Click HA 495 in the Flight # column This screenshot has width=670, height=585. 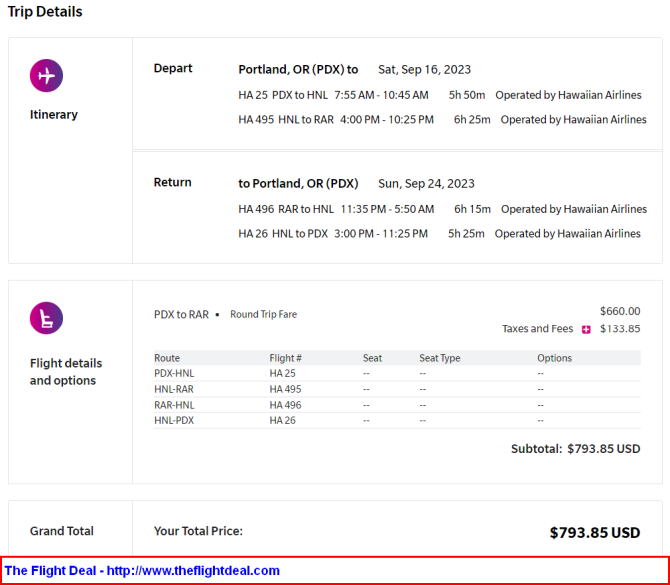pos(285,389)
